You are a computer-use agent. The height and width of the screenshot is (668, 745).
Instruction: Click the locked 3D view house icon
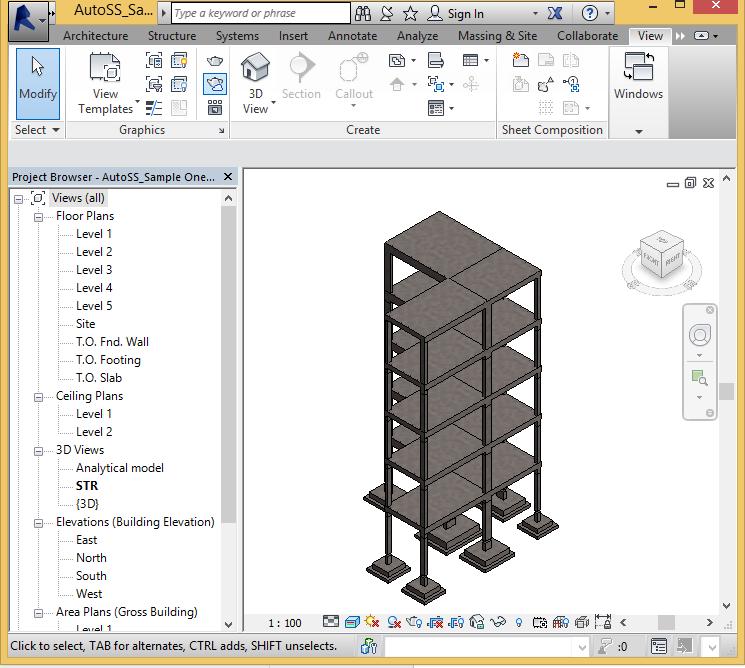[477, 621]
